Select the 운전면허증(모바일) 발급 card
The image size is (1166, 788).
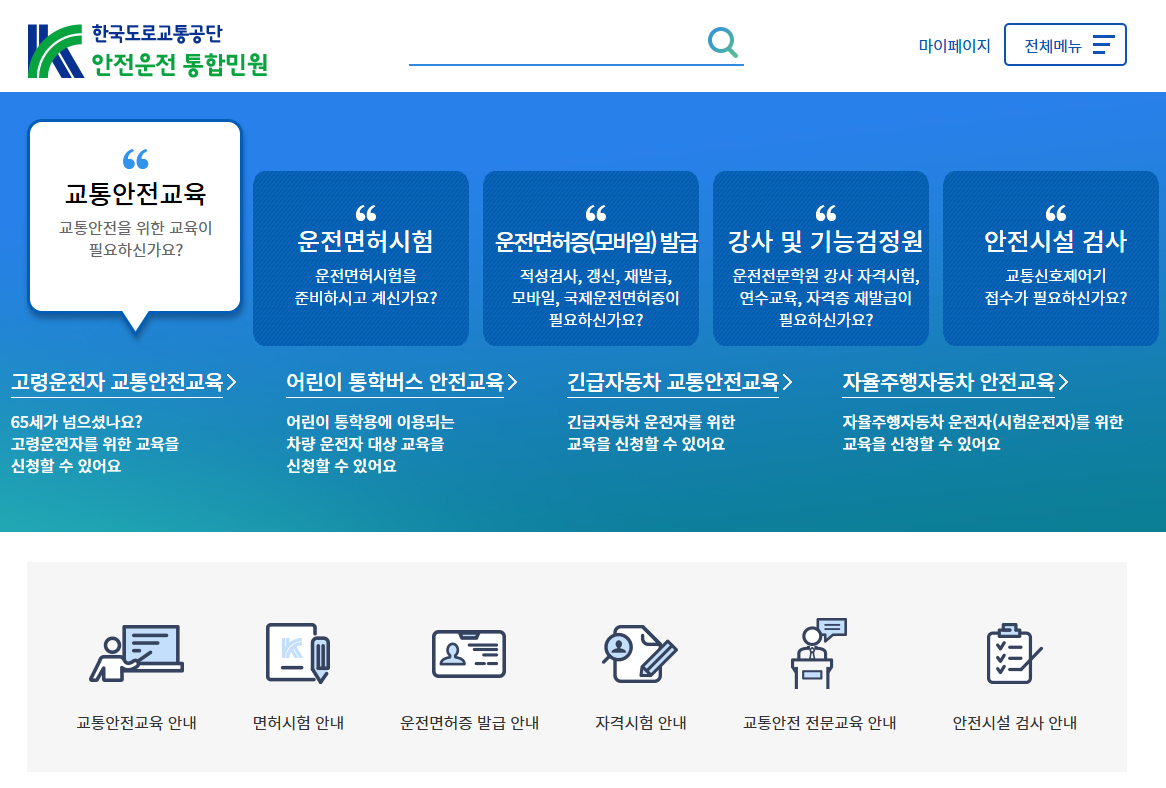click(591, 258)
